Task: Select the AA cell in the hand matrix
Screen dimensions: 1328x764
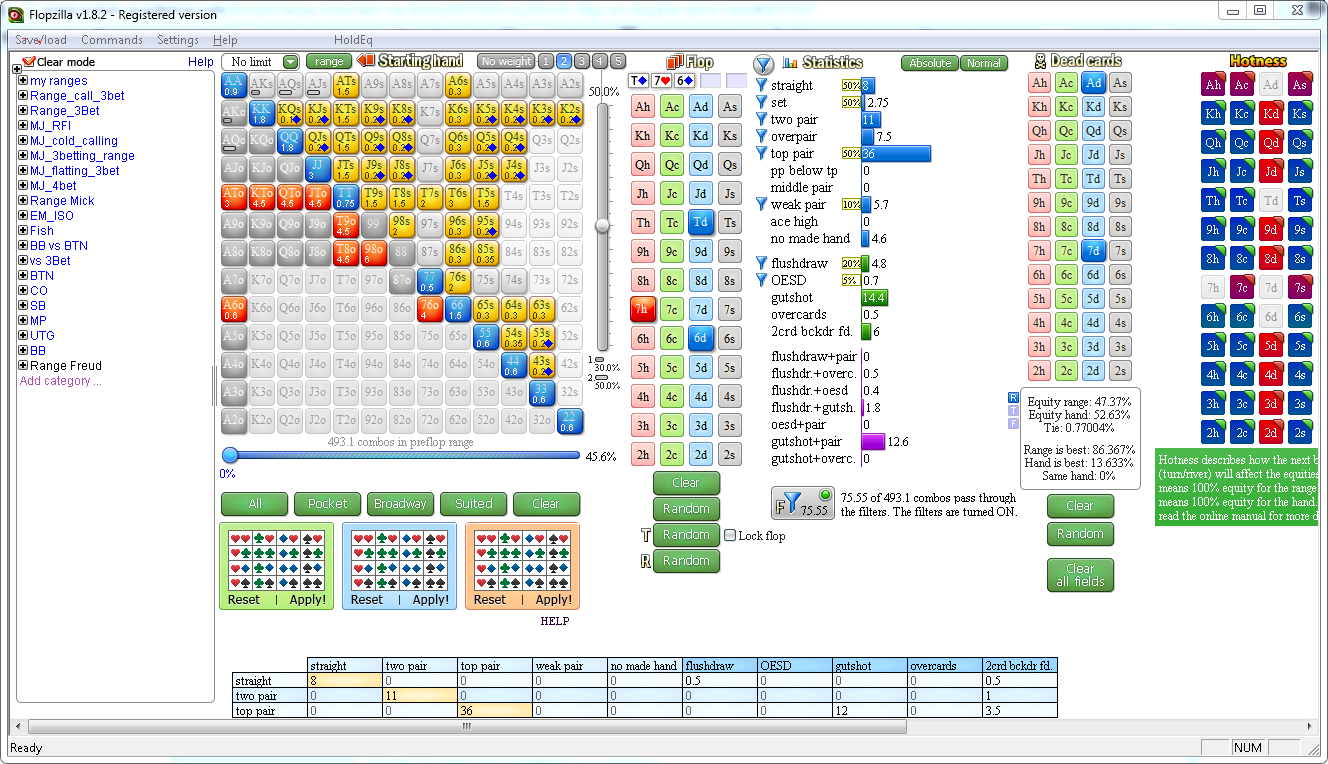Action: [x=234, y=85]
